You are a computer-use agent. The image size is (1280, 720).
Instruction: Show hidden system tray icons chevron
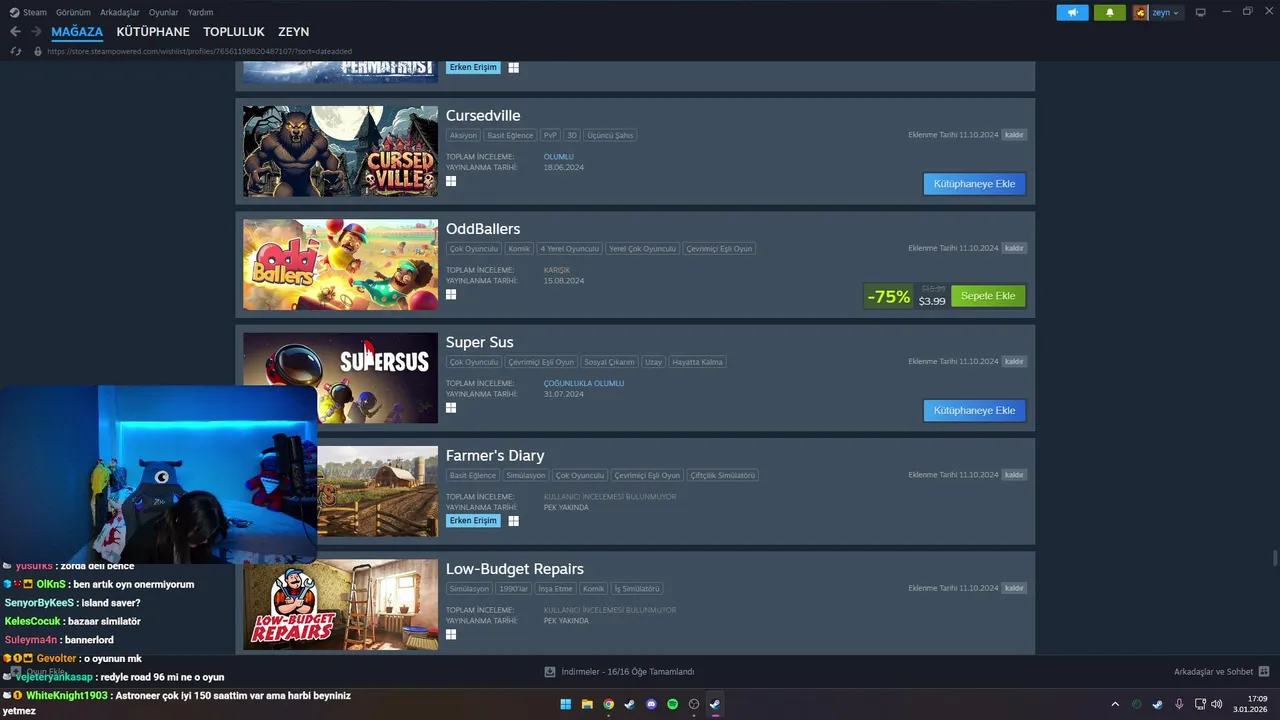[x=1115, y=704]
